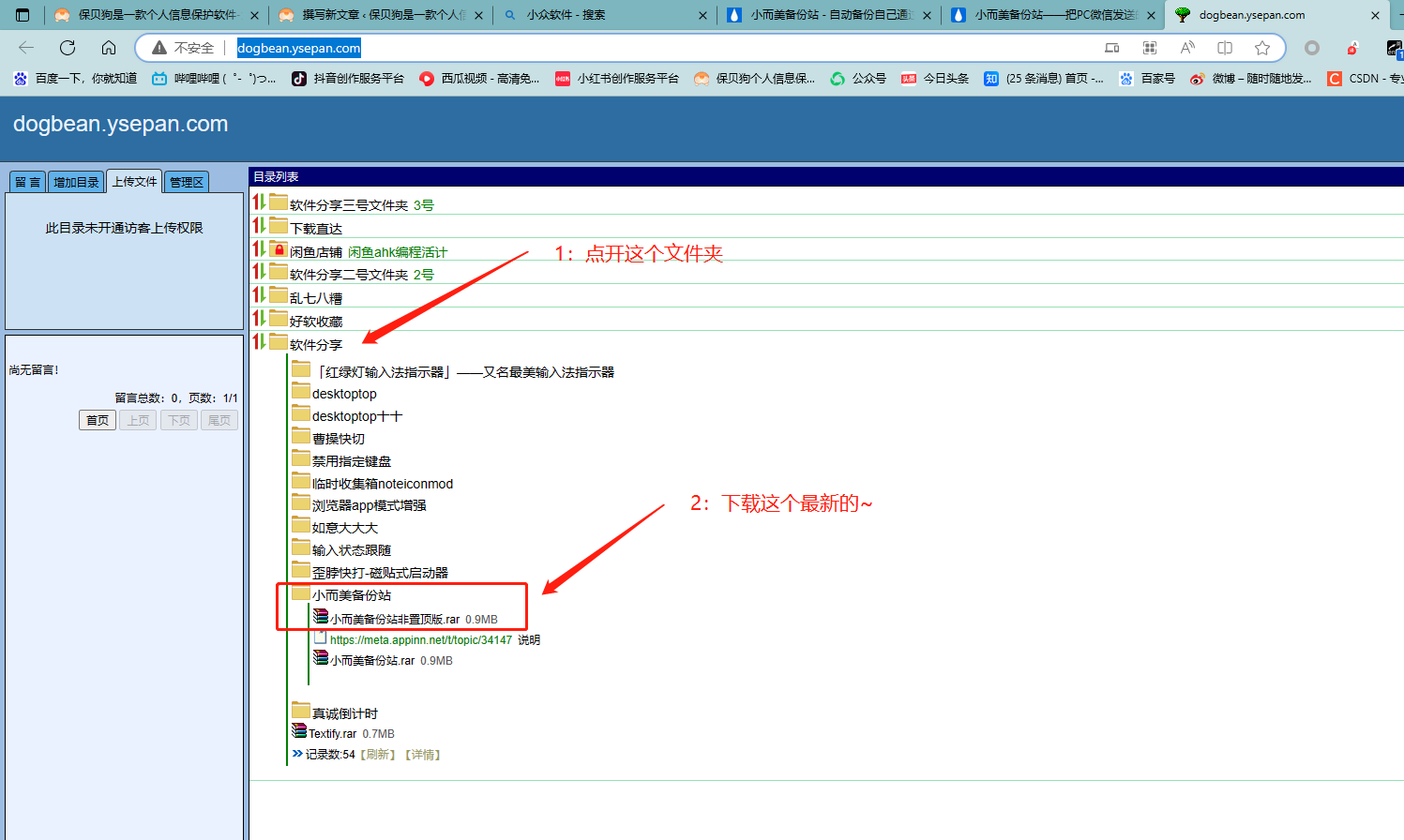
Task: Click the not-secure warning icon
Action: coord(159,48)
